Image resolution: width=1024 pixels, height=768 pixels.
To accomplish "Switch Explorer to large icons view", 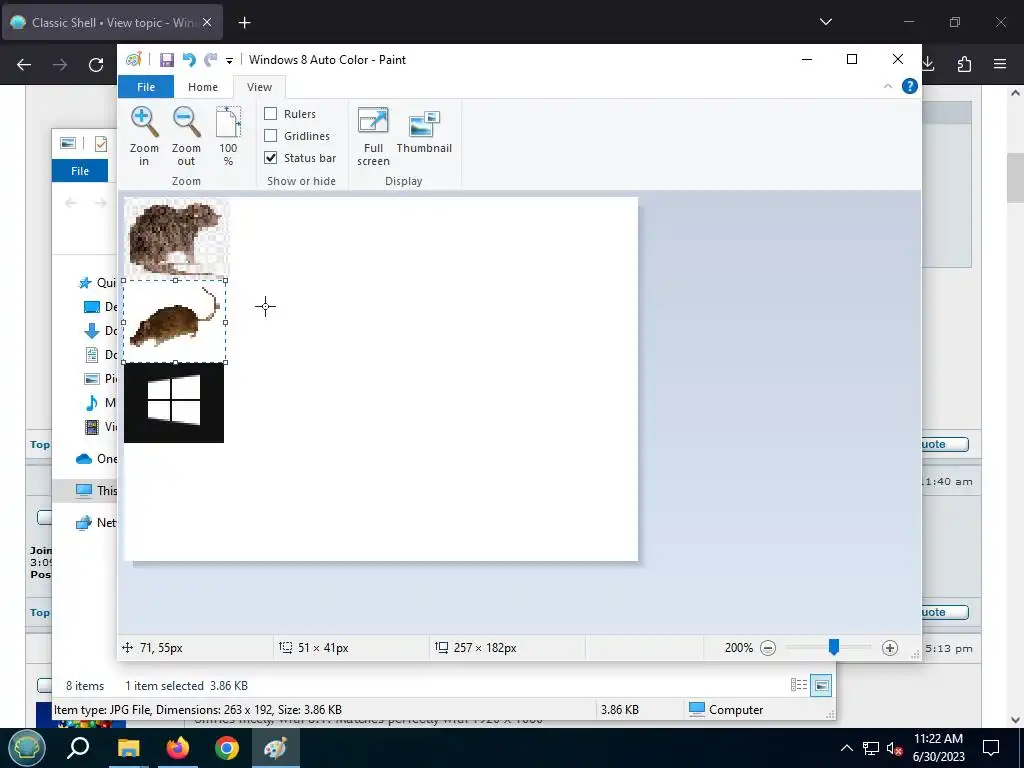I will tap(821, 685).
